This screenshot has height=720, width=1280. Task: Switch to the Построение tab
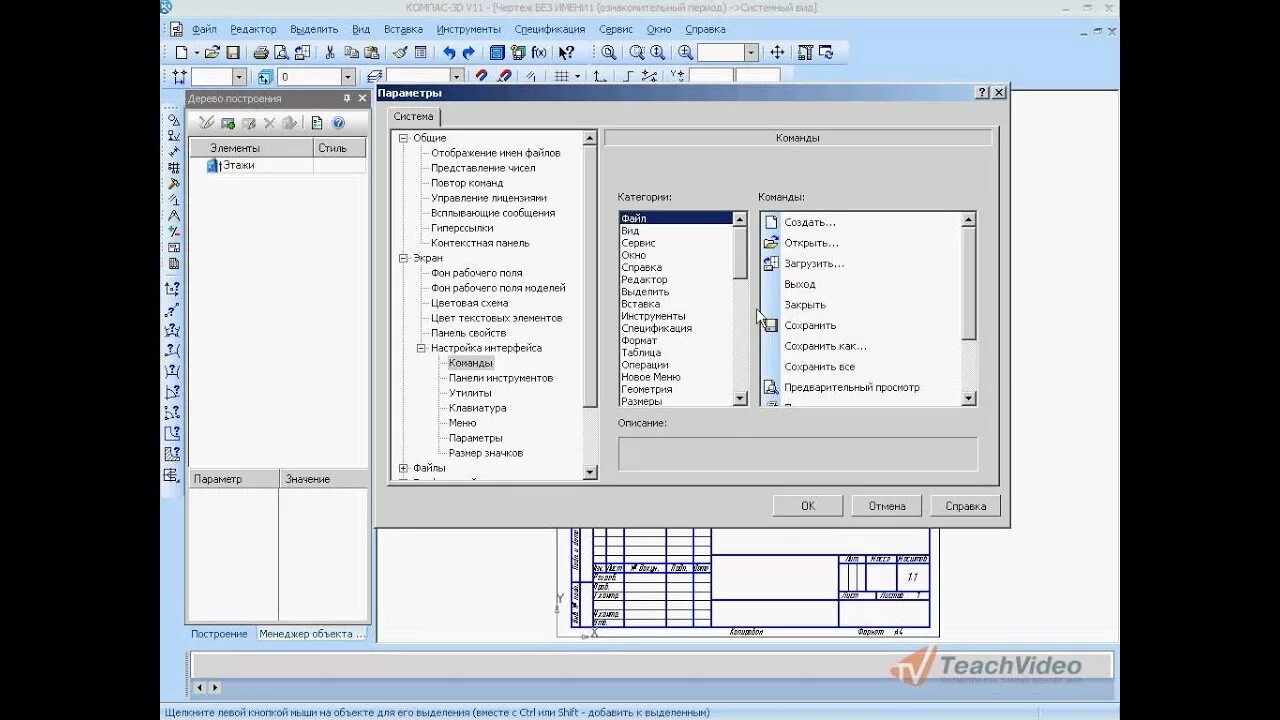(x=219, y=634)
